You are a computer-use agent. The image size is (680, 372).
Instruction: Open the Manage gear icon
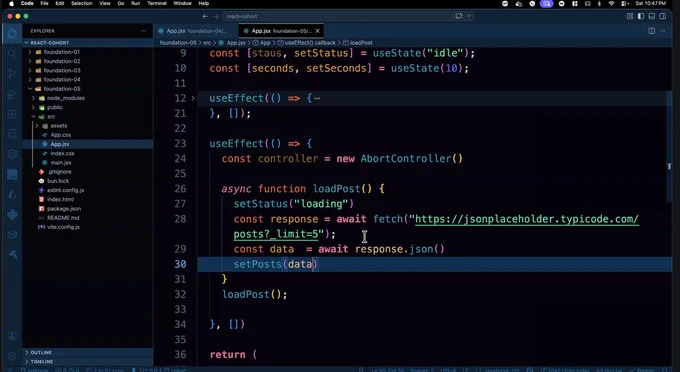[12, 356]
